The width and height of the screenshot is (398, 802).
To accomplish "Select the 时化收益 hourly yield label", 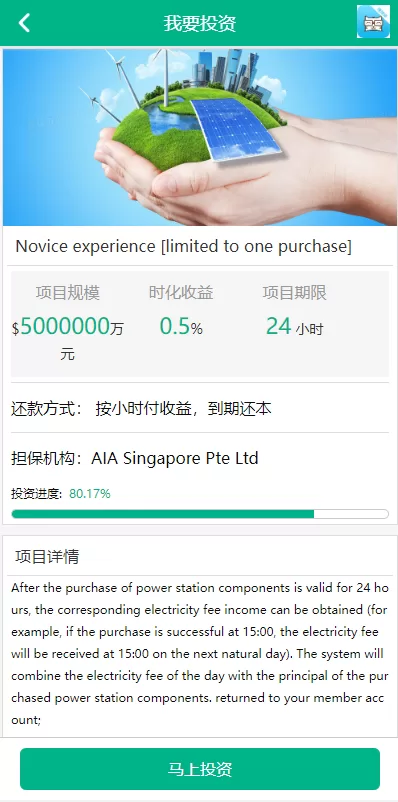I will click(x=181, y=293).
